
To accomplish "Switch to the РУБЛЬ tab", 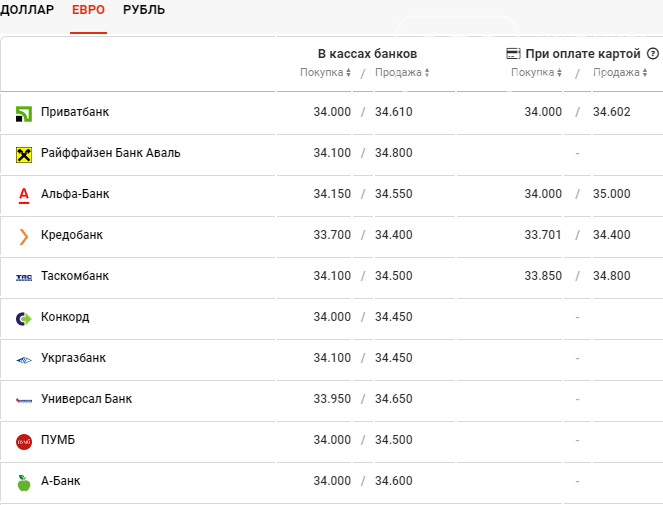I will [x=144, y=10].
